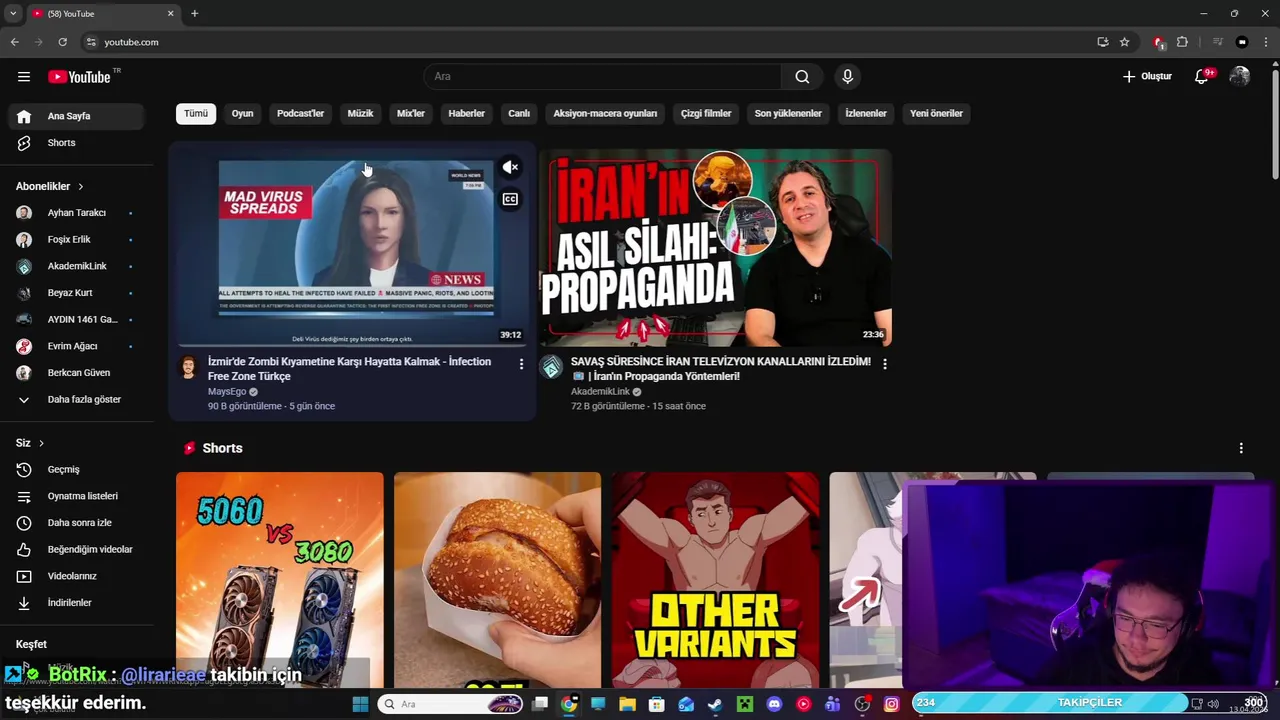Select the Müzik filter chip

(360, 113)
